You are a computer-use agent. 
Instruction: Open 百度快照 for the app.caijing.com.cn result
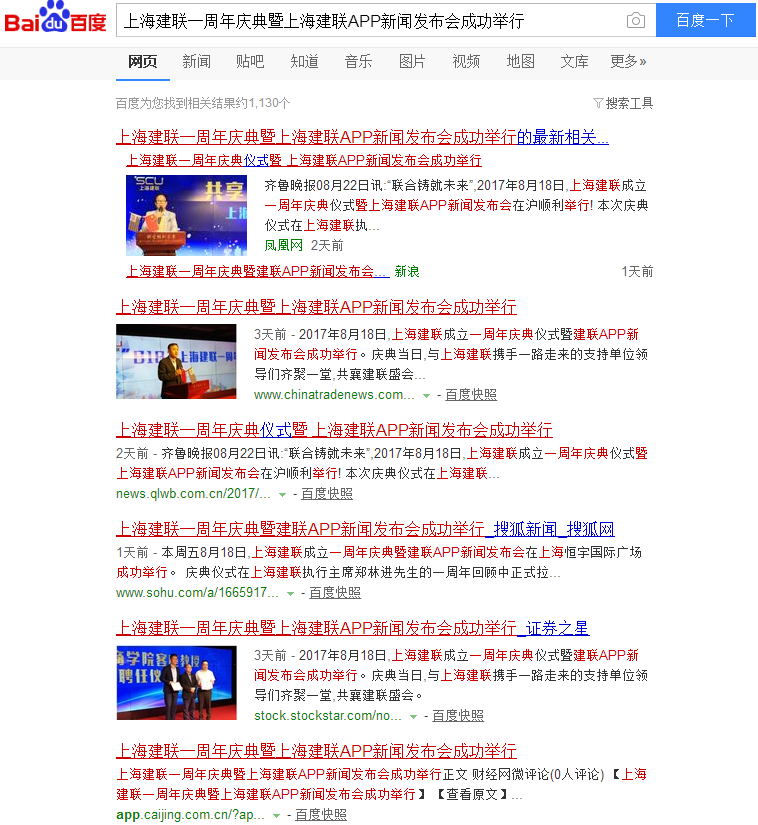(321, 815)
